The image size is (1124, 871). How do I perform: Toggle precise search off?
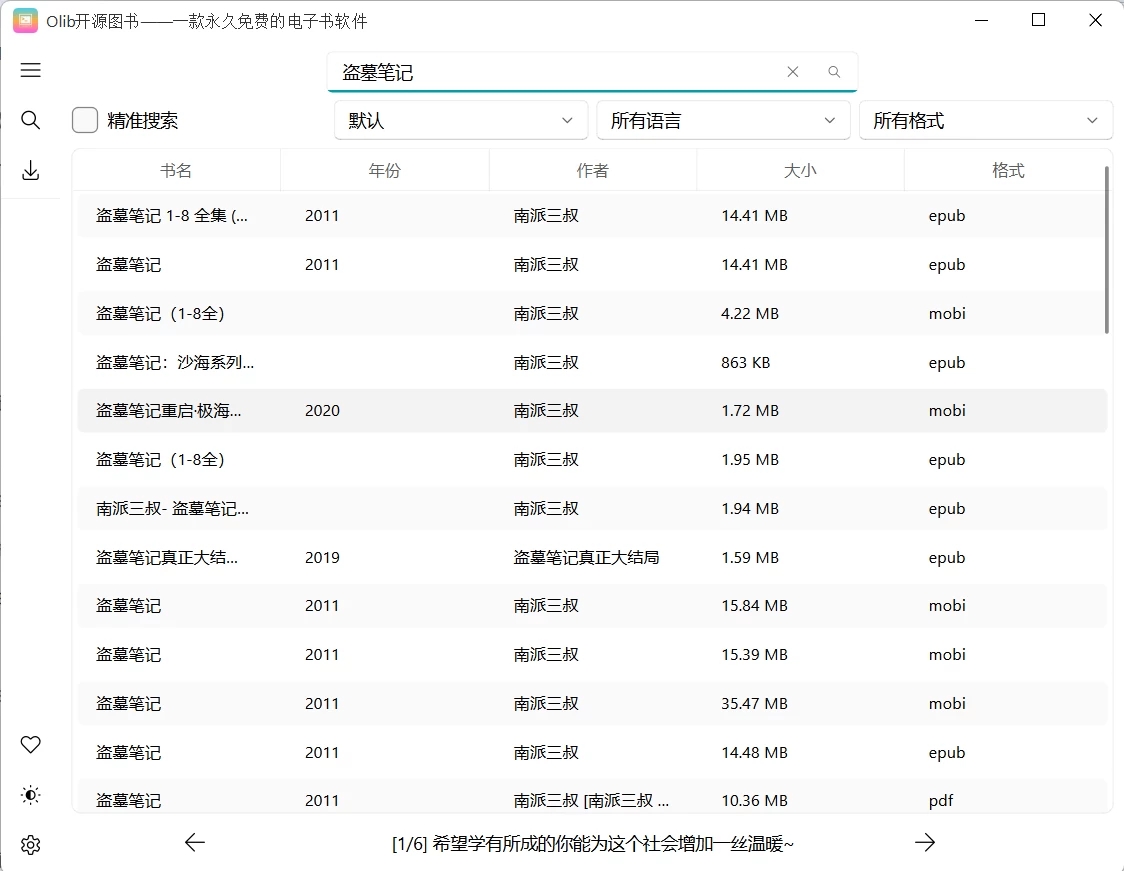click(84, 119)
